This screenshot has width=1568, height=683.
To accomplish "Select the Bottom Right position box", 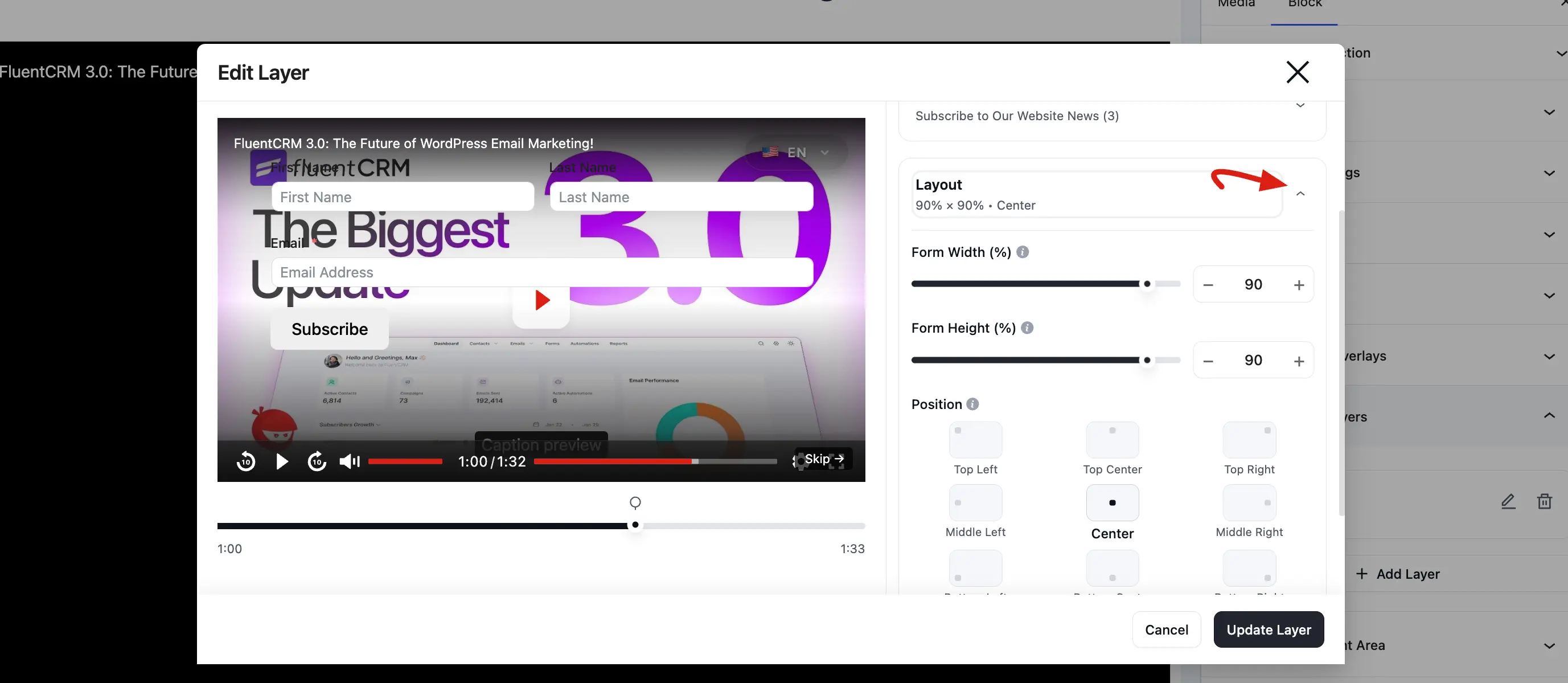I will point(1249,569).
